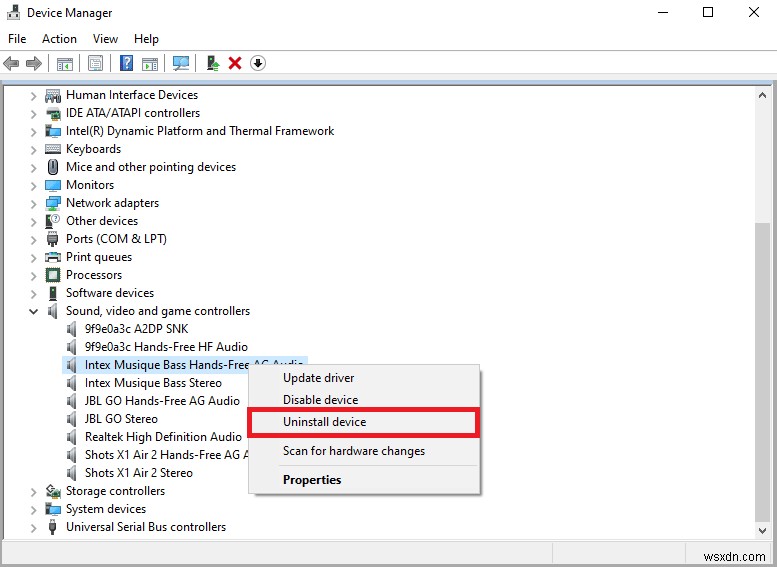The height and width of the screenshot is (567, 777).
Task: Expand the Storage controllers node
Action: (33, 492)
